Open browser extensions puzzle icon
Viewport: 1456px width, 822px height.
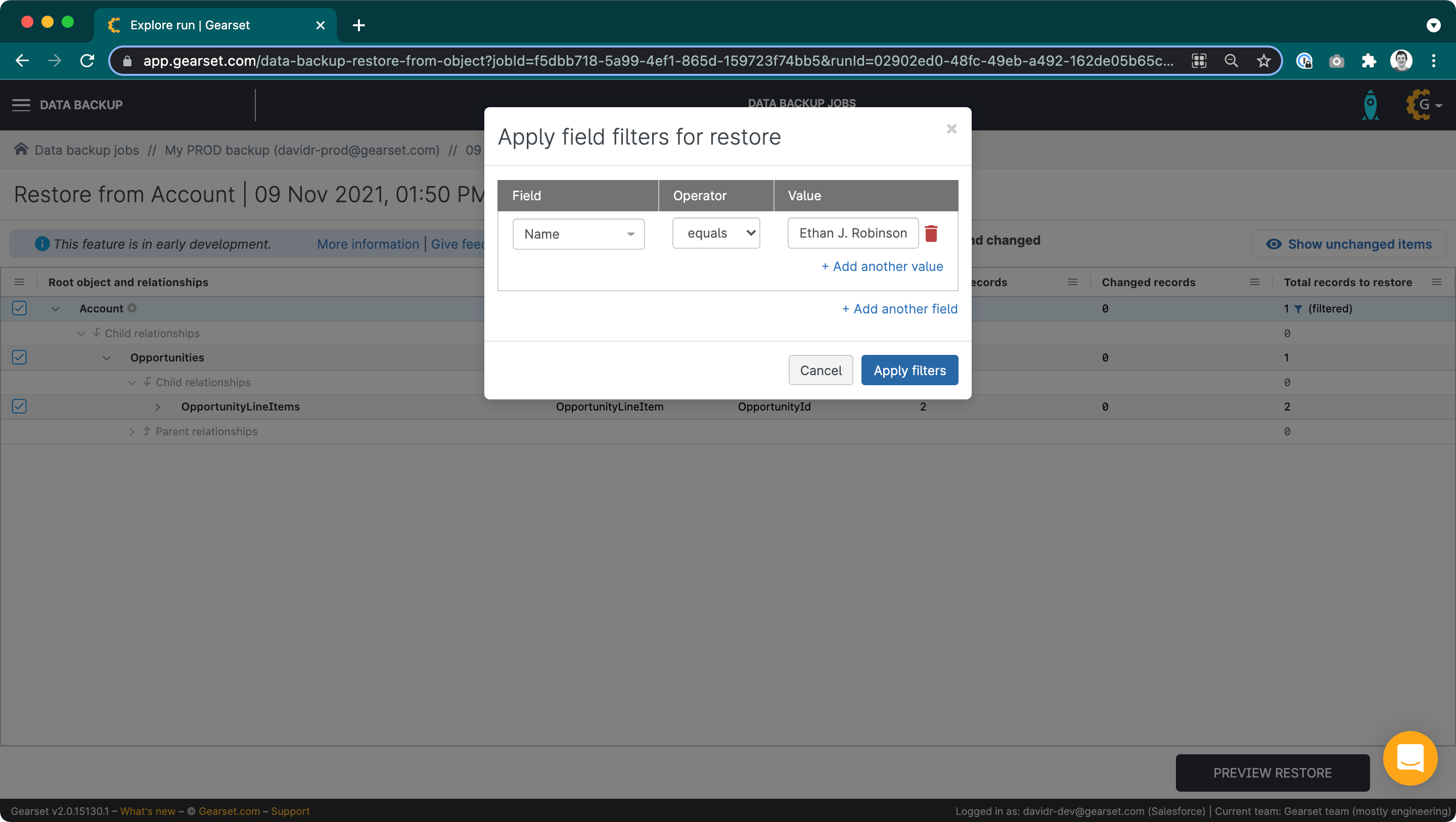click(x=1369, y=61)
